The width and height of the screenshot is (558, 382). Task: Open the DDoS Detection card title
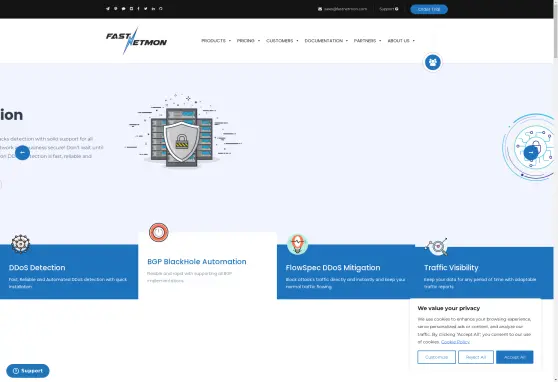click(37, 268)
